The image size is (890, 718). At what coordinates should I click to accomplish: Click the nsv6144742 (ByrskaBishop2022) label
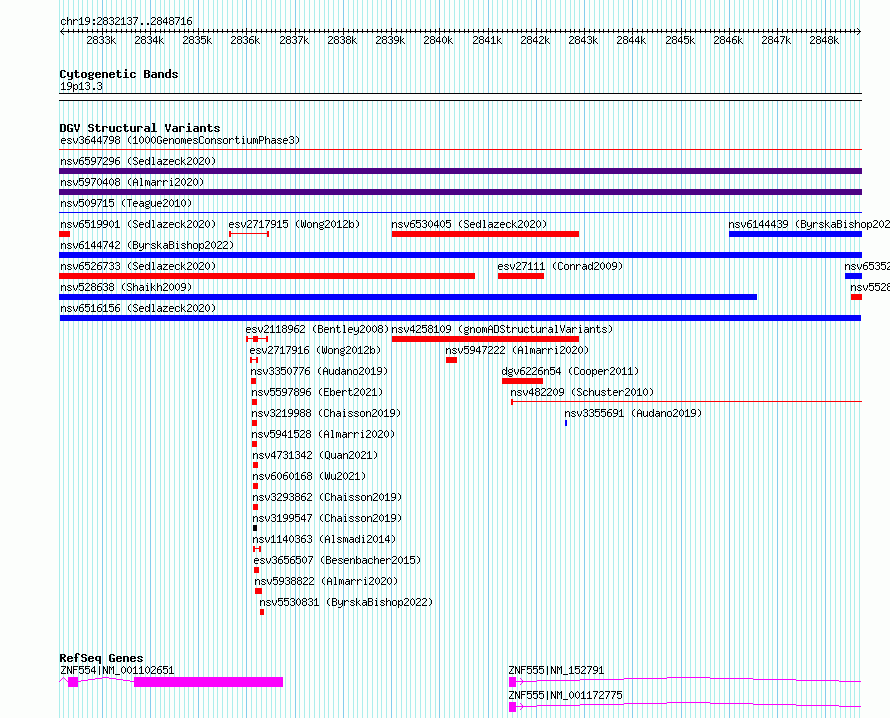coord(147,245)
